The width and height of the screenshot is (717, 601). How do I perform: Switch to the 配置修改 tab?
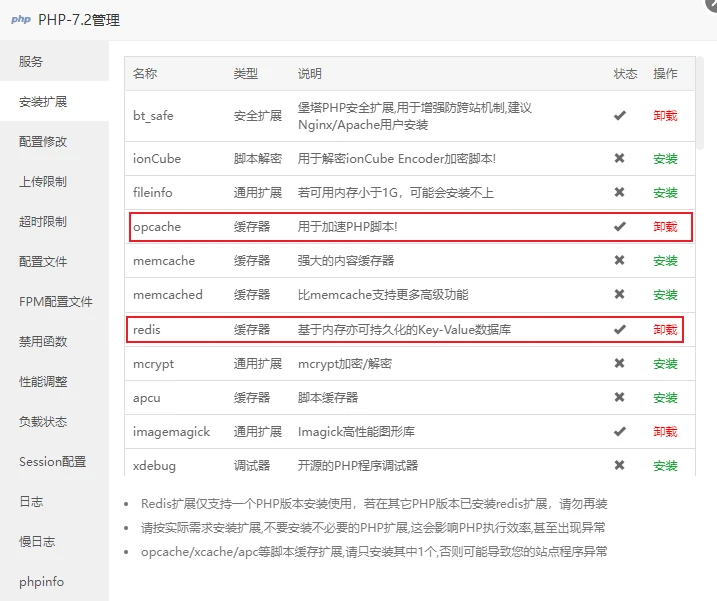click(x=43, y=141)
